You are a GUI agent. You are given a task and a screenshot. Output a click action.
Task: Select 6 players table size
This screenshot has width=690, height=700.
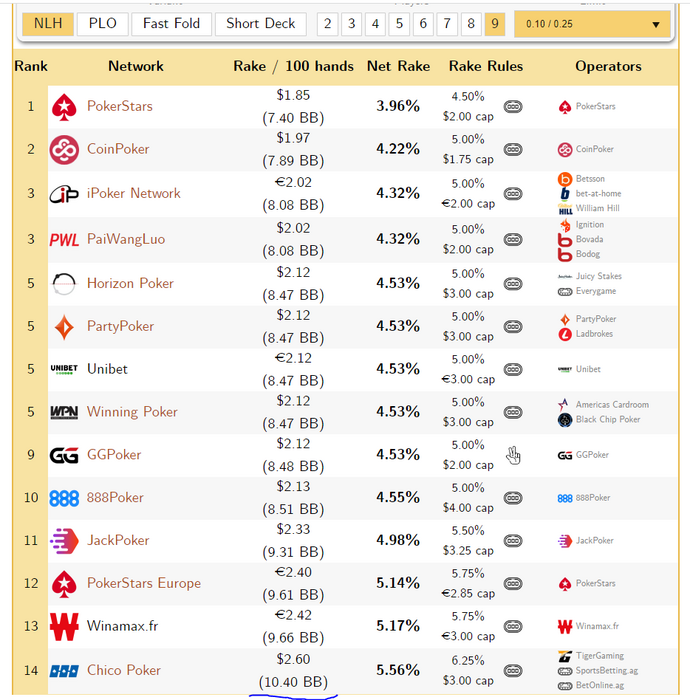pyautogui.click(x=423, y=24)
